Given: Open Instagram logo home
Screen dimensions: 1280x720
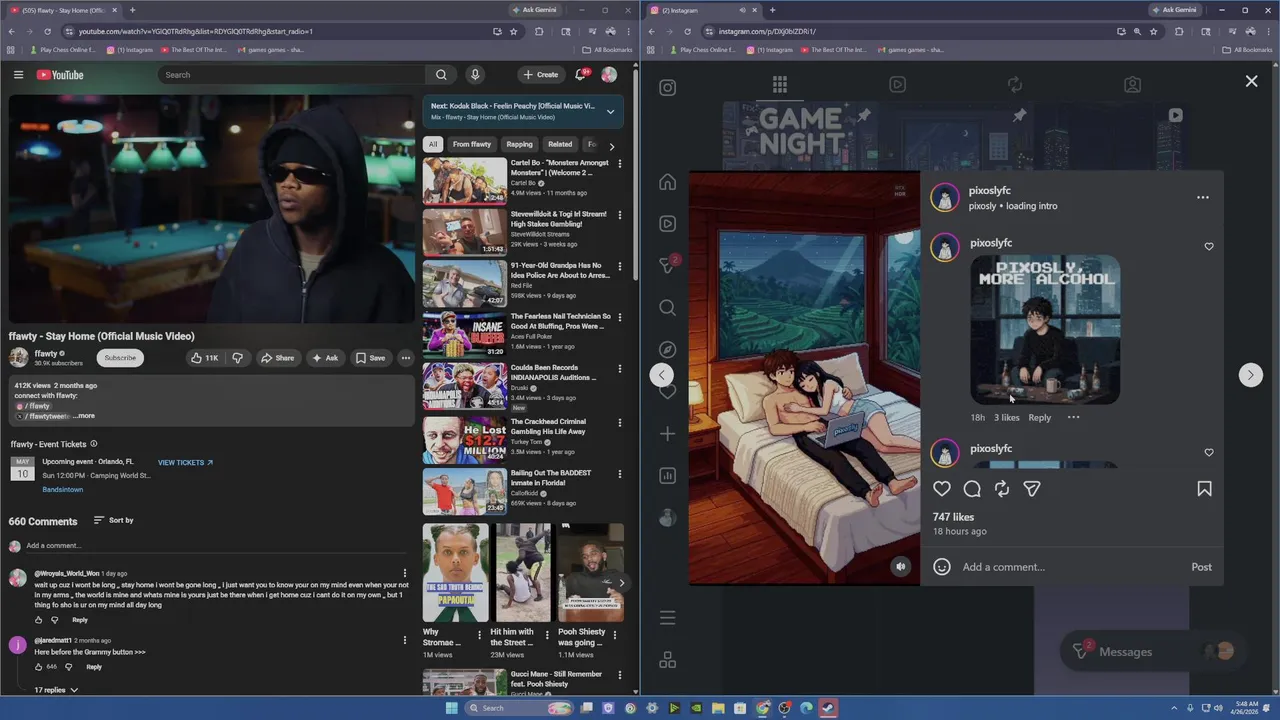Looking at the screenshot, I should click(668, 88).
